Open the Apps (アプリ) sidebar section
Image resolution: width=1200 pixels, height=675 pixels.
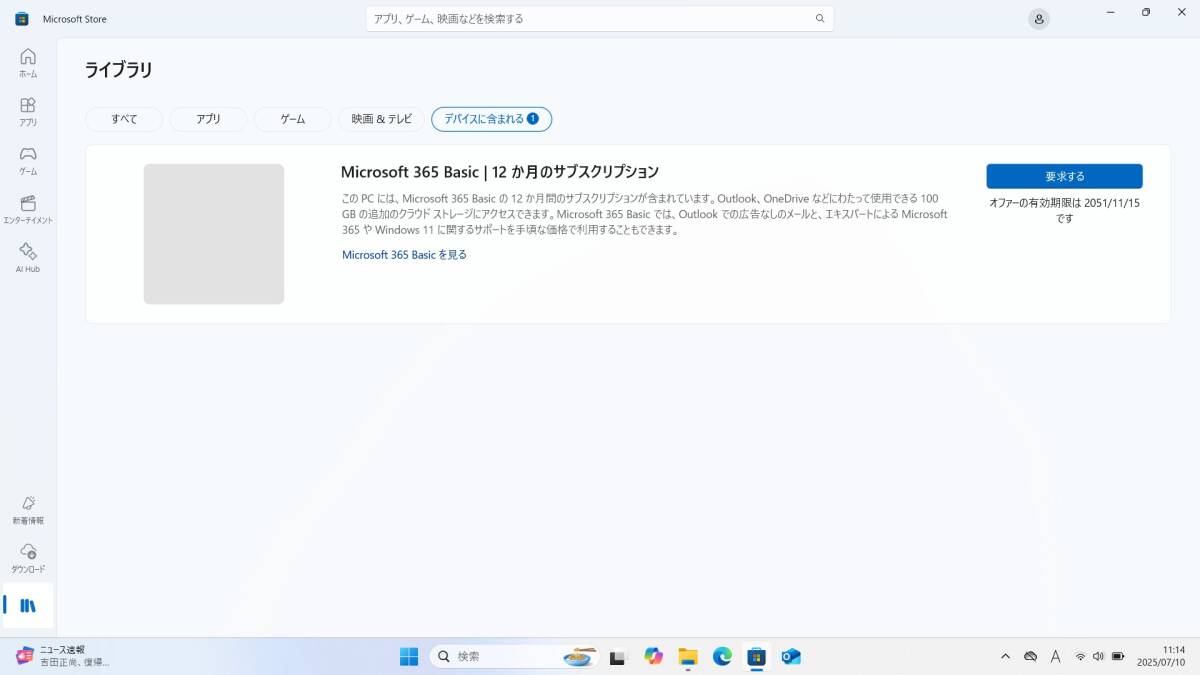click(28, 111)
